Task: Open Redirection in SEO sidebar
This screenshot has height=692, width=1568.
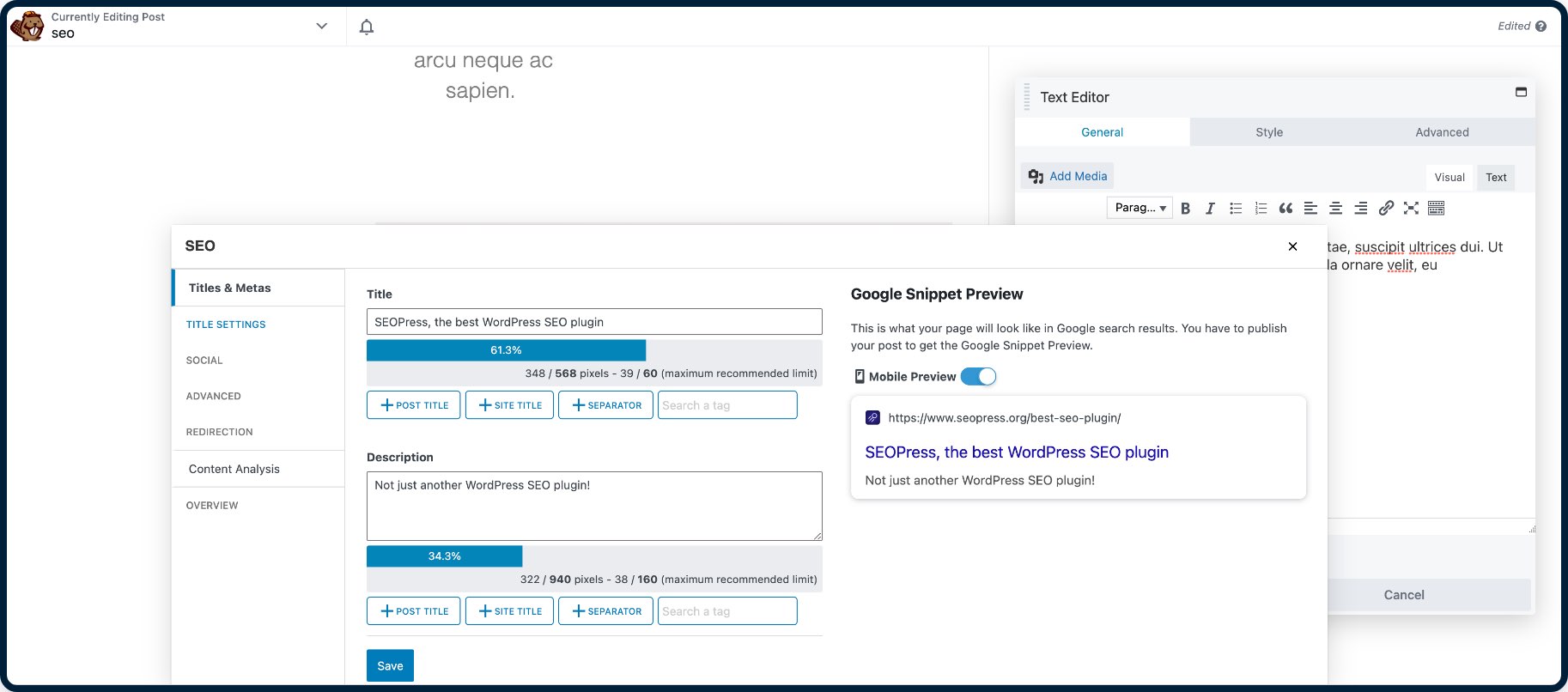Action: click(220, 433)
